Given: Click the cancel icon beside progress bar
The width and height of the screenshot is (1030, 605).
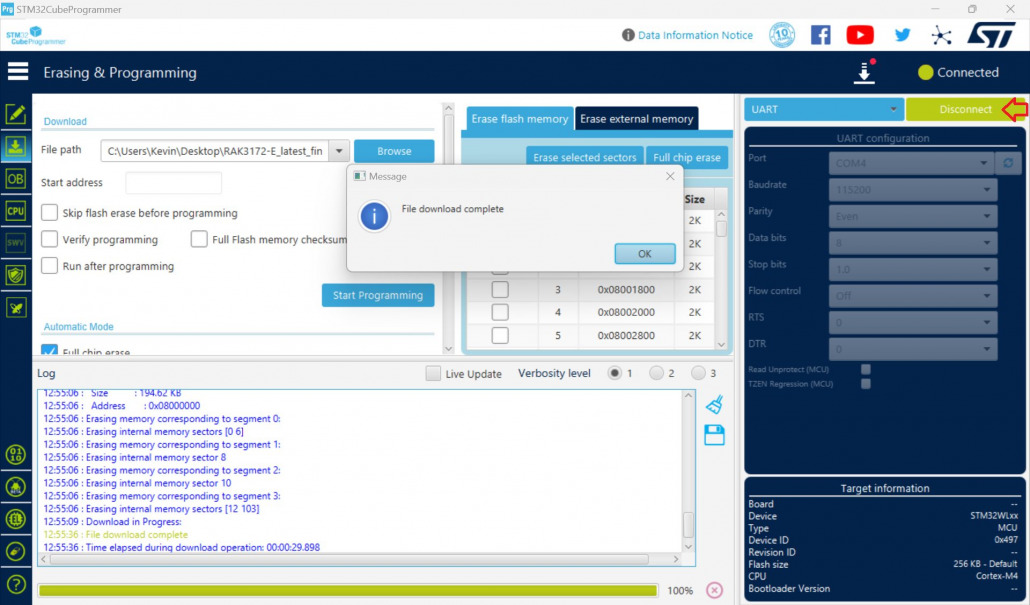Looking at the screenshot, I should [x=714, y=590].
